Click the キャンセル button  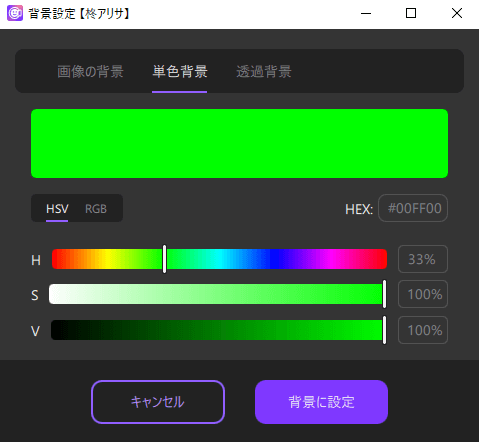click(158, 402)
